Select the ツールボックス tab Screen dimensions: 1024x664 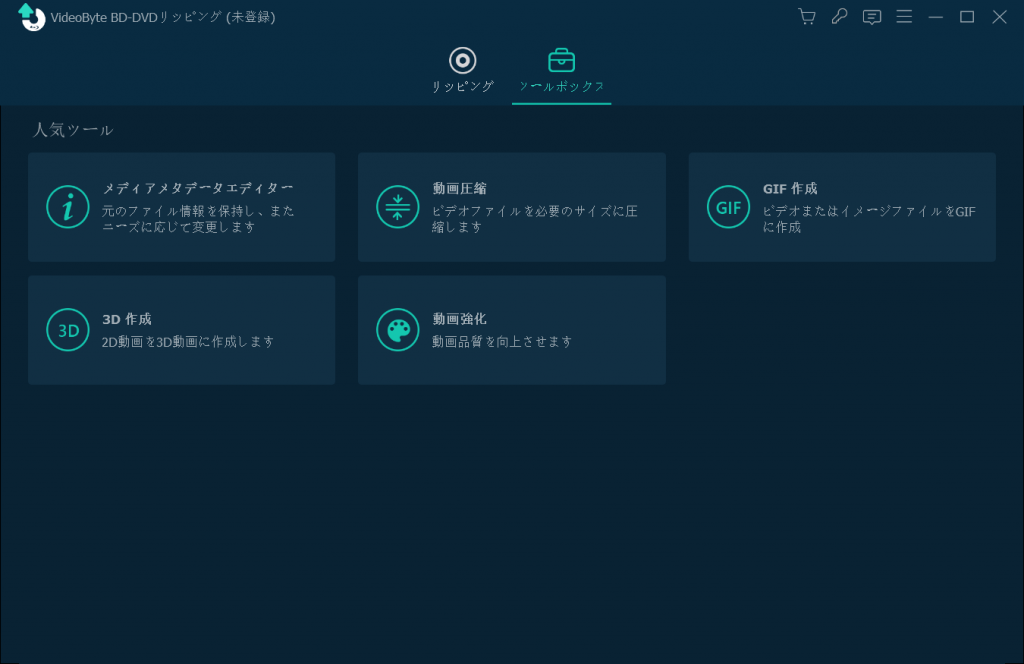[562, 70]
